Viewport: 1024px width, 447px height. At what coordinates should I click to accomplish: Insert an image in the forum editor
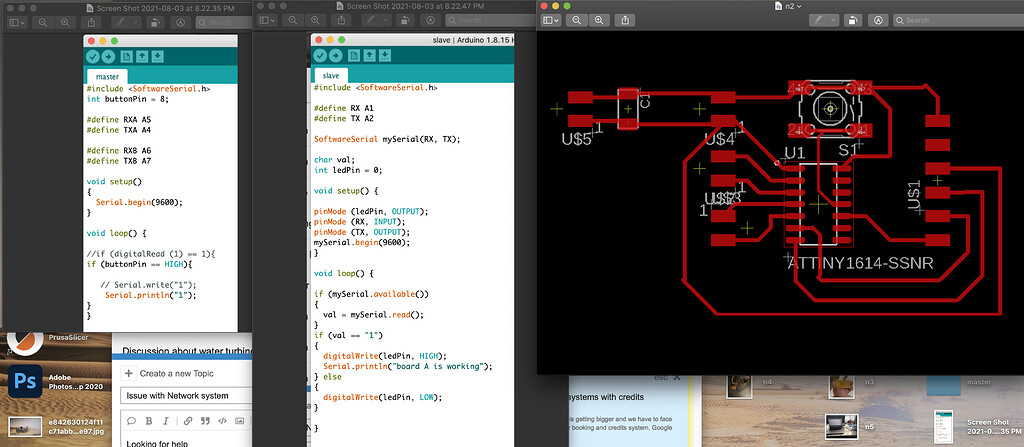coord(240,421)
